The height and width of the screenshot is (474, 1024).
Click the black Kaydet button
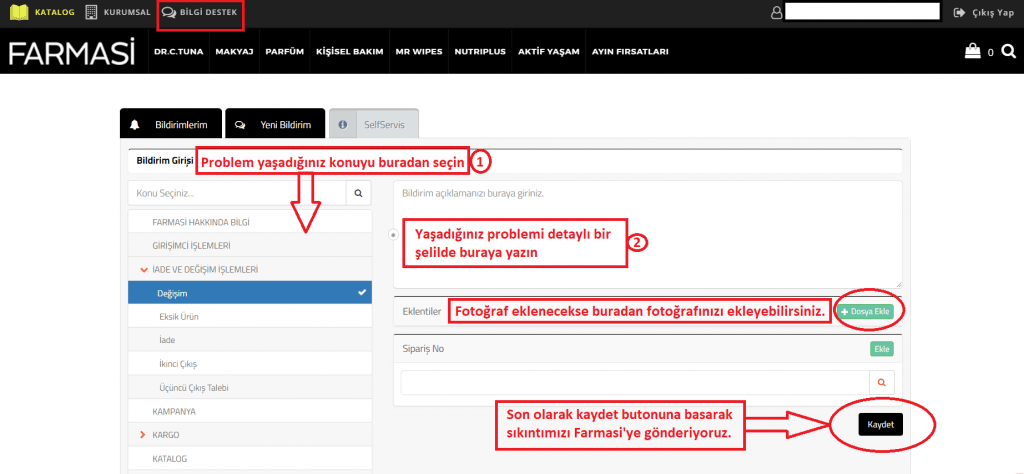[880, 424]
